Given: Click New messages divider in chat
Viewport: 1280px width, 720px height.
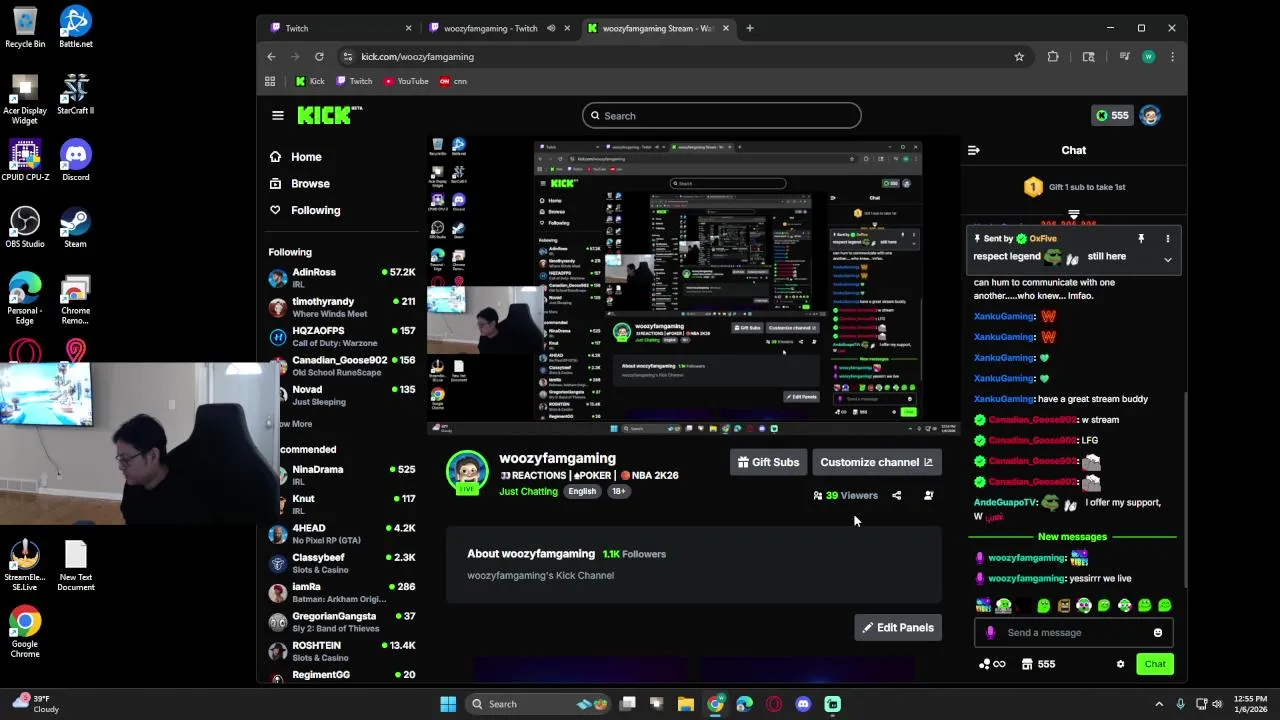Looking at the screenshot, I should click(x=1072, y=537).
